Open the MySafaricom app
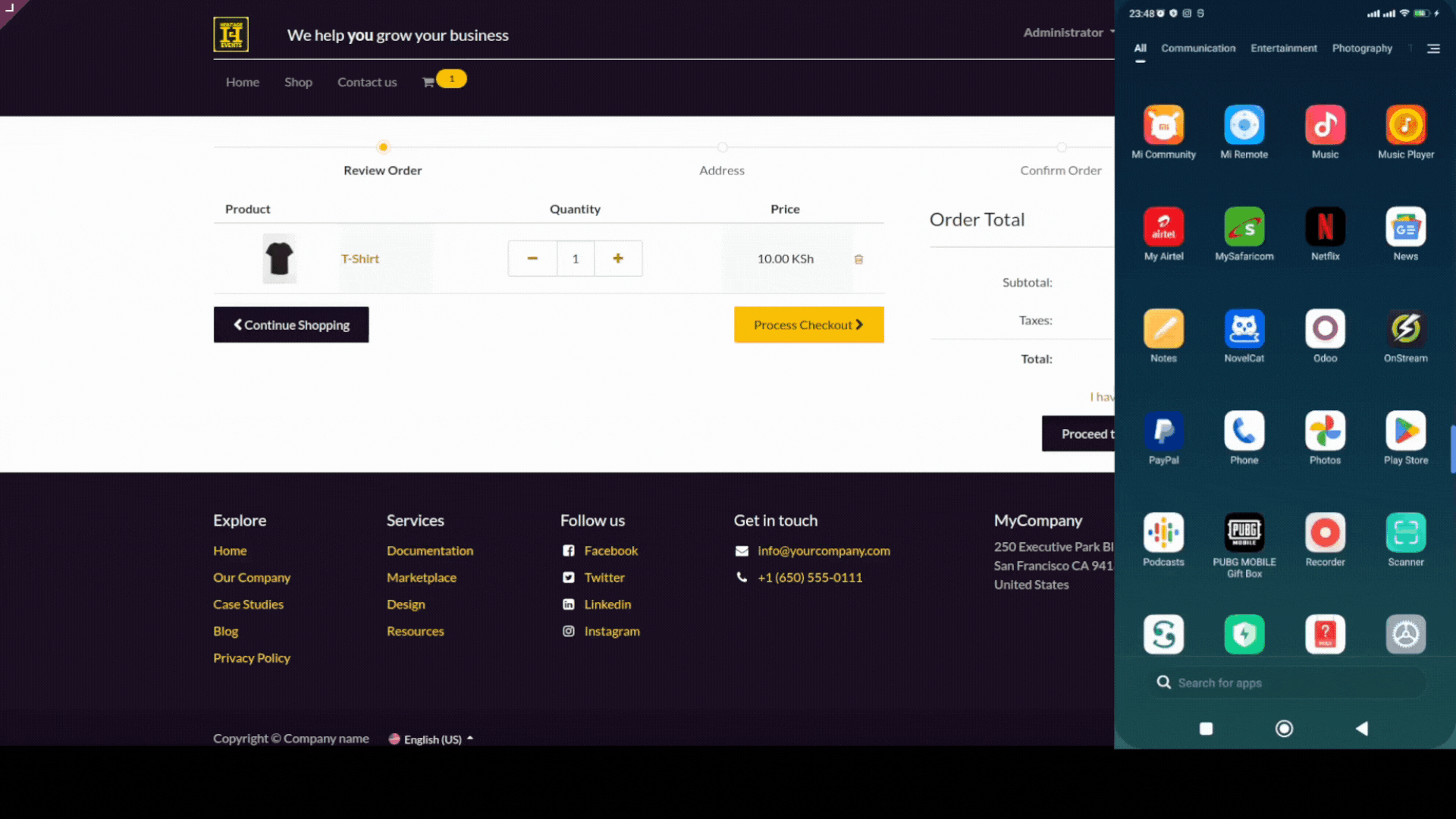 (1244, 227)
